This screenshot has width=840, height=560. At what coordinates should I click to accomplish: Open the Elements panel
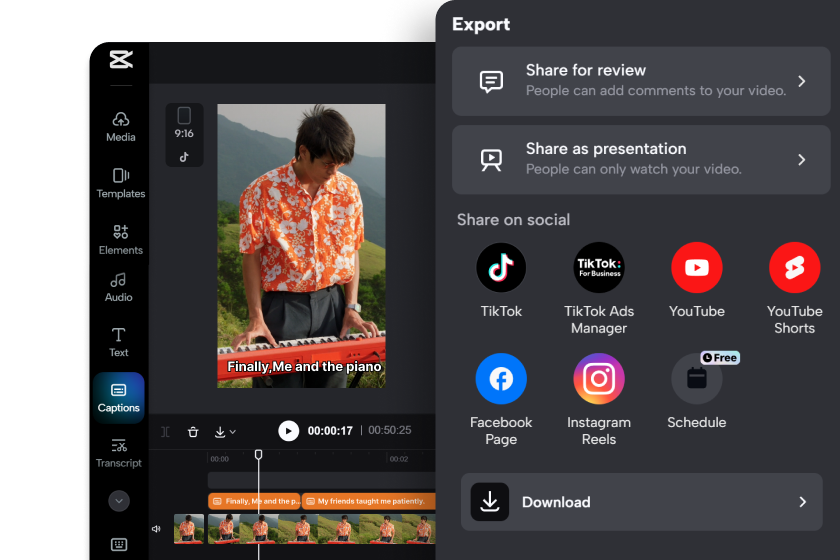tap(121, 240)
